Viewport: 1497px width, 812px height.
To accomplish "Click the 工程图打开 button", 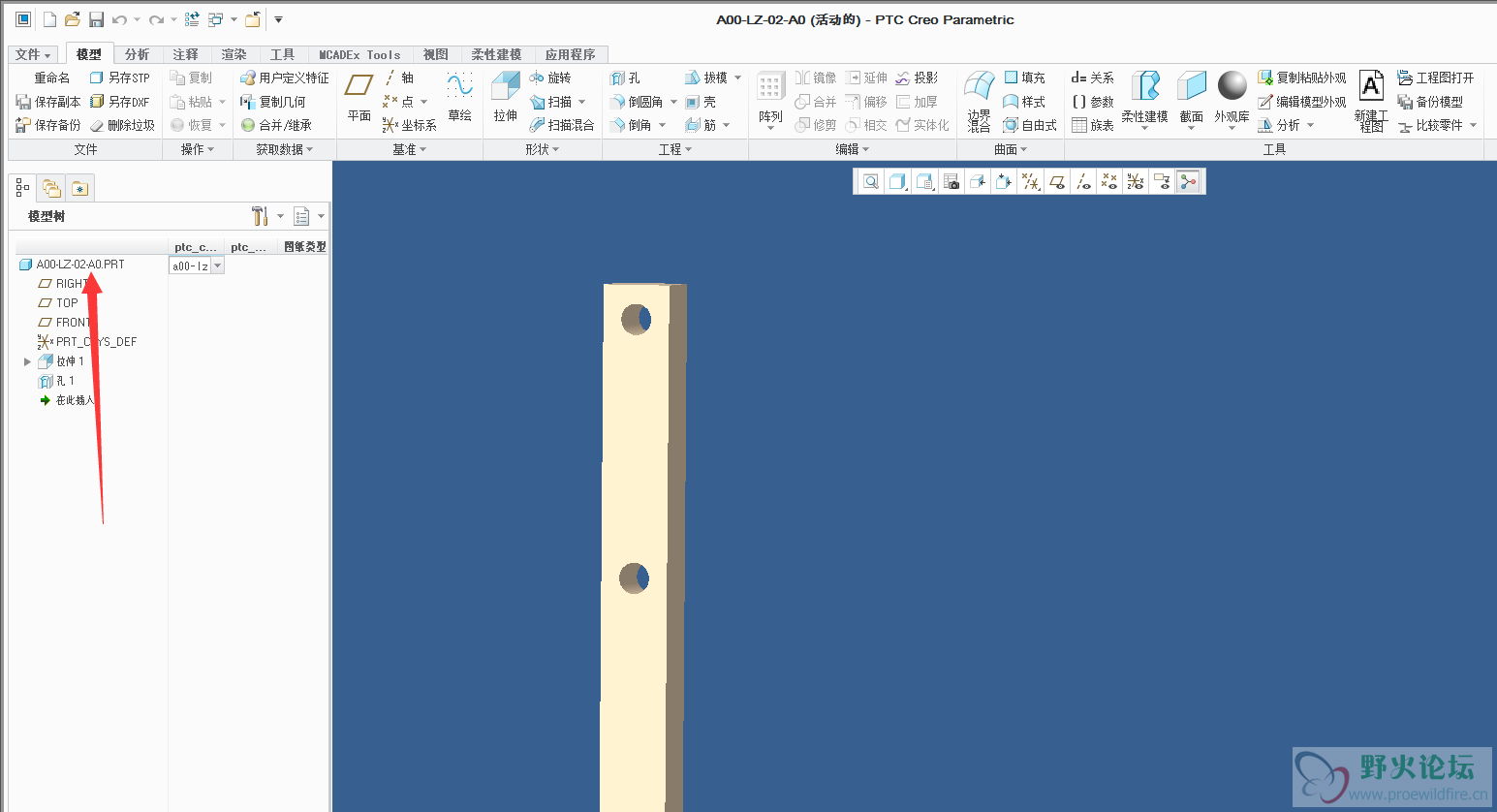I will 1436,78.
